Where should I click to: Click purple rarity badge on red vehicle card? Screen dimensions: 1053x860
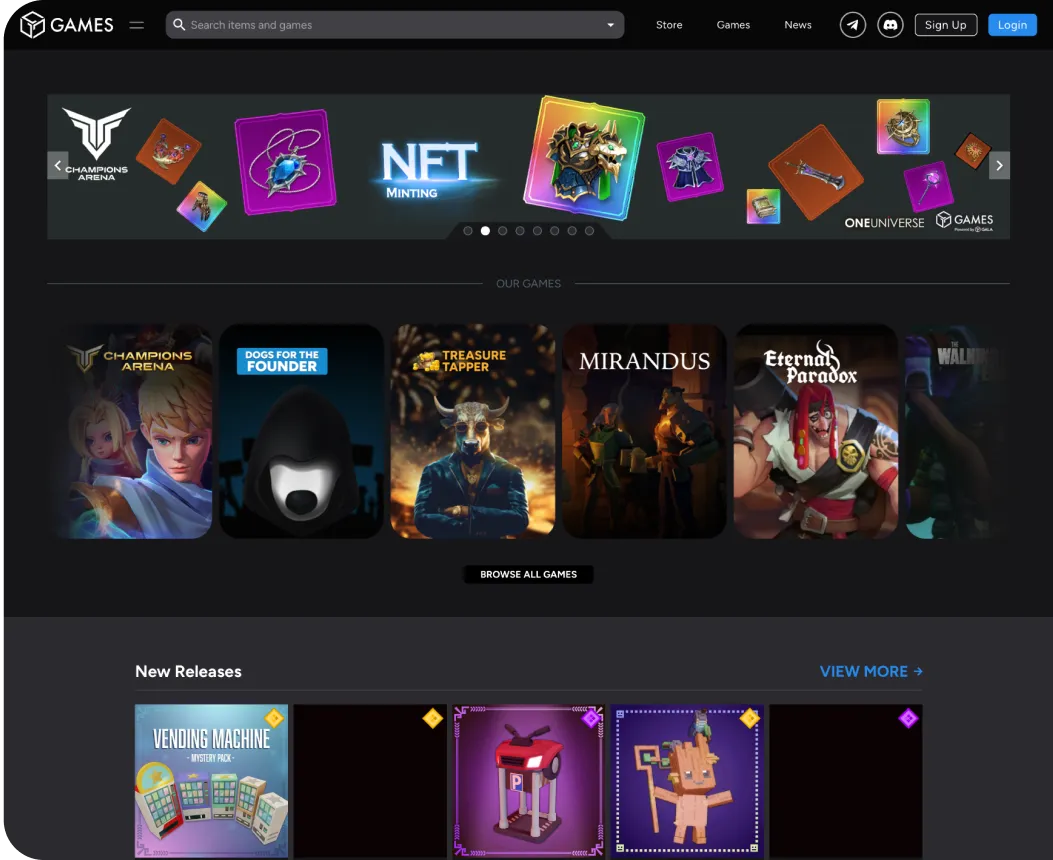(591, 718)
